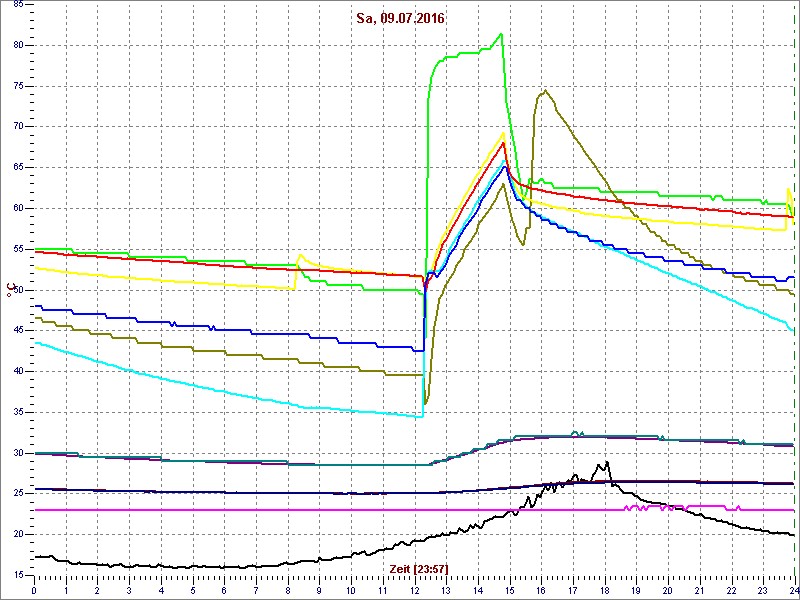
Task: Click hour 0 on the time axis
Action: 34,588
